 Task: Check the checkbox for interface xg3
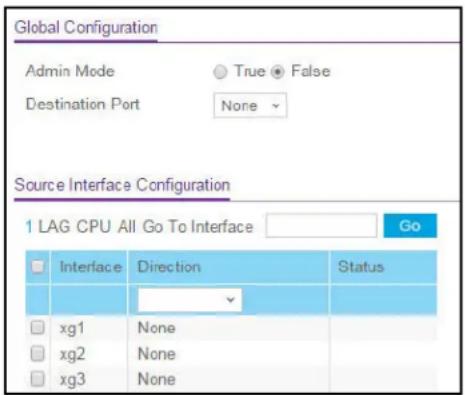coord(37,379)
